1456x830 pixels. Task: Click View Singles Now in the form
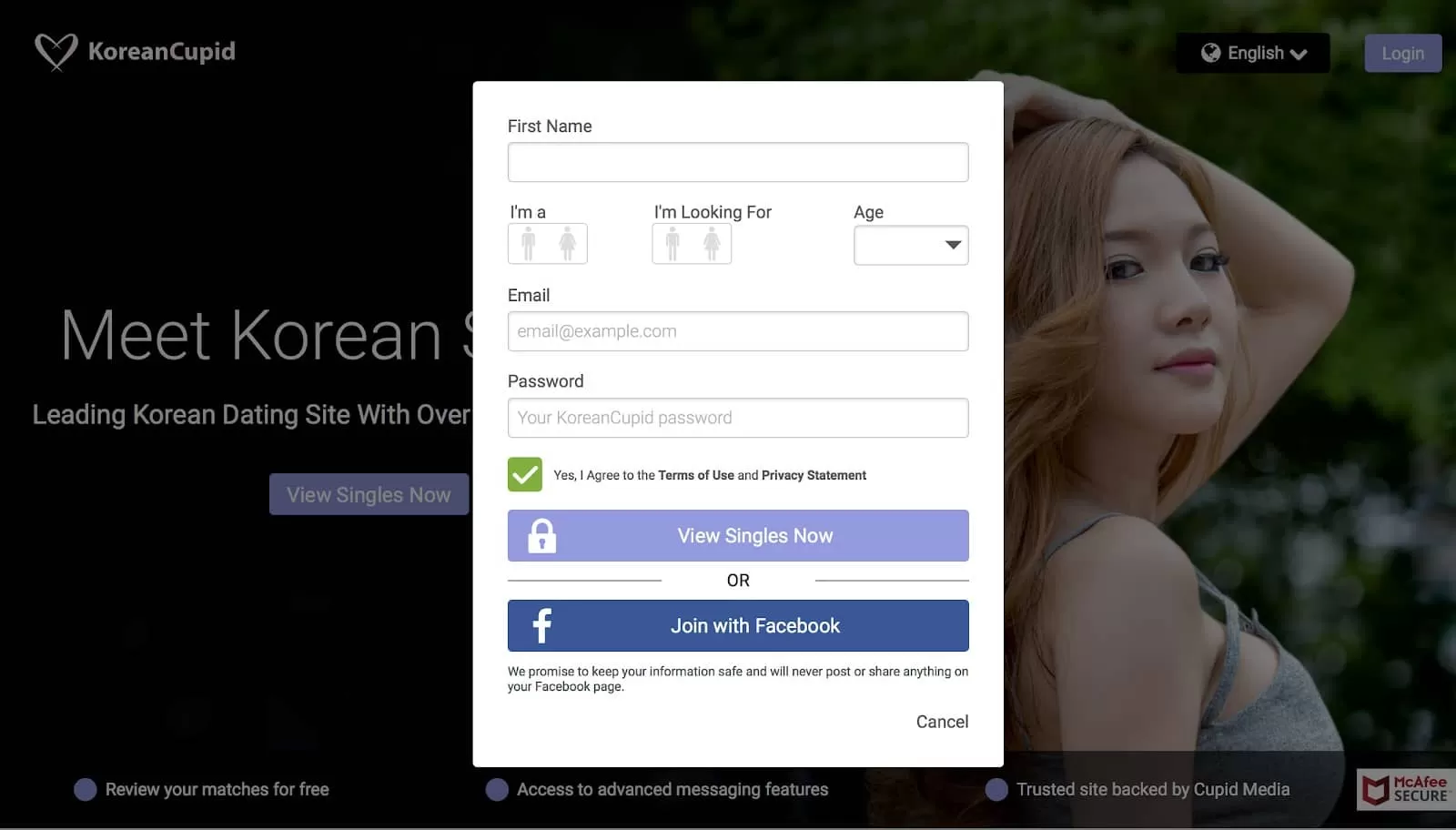click(x=754, y=536)
